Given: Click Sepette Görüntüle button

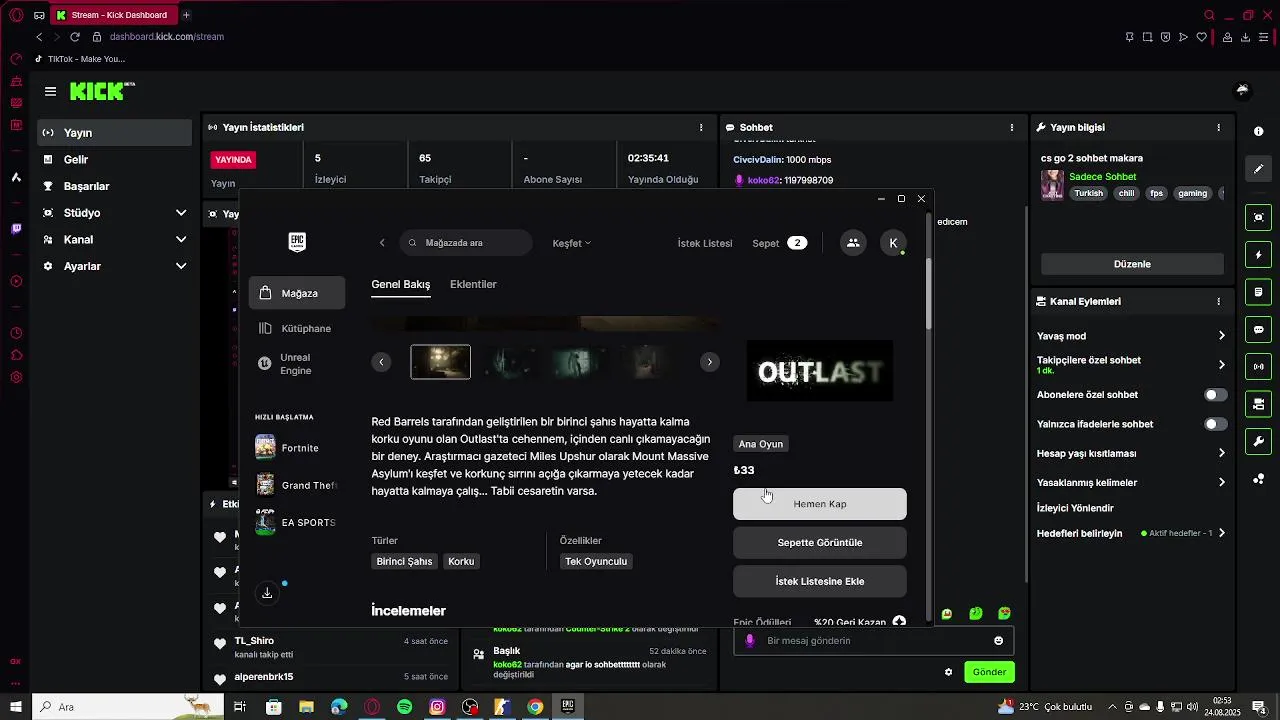Looking at the screenshot, I should click(820, 542).
